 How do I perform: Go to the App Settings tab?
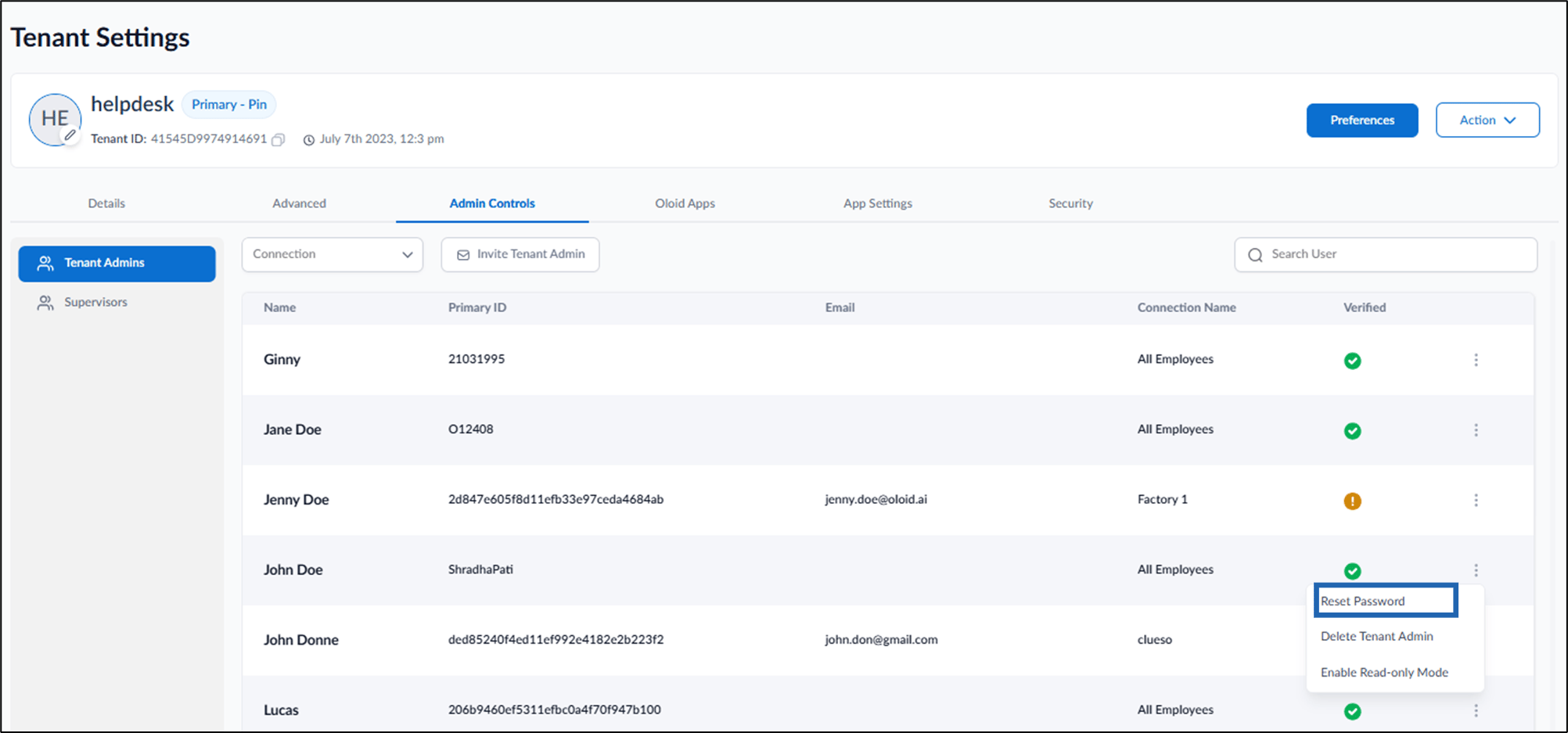coord(878,203)
